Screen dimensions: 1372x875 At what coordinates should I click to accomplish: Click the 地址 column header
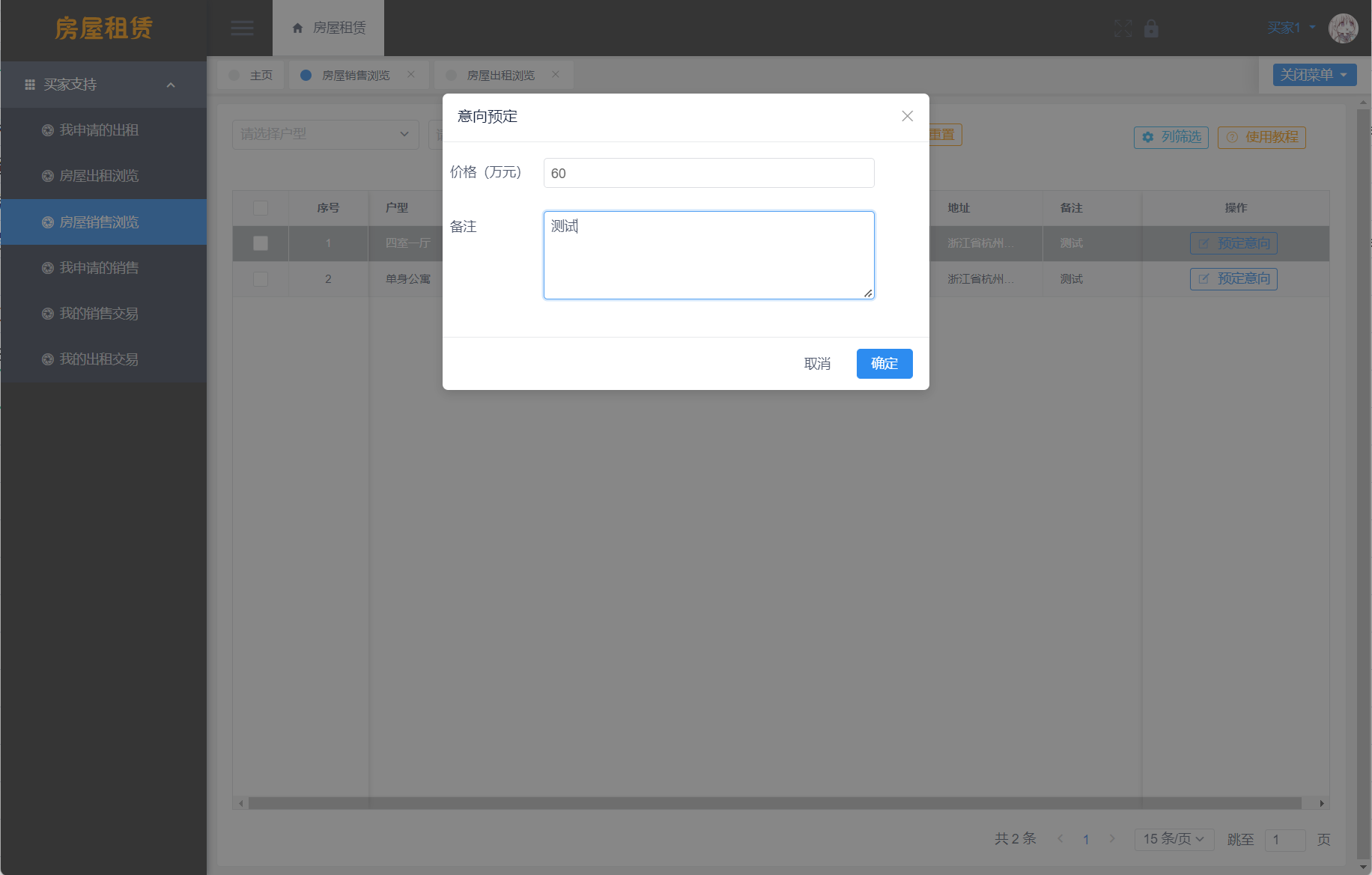[959, 208]
